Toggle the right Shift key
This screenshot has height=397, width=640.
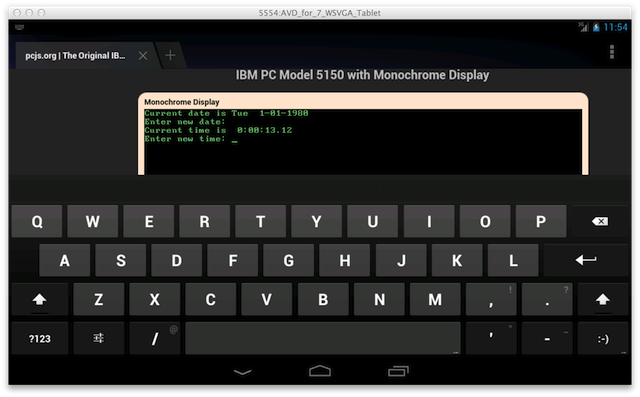click(x=603, y=299)
